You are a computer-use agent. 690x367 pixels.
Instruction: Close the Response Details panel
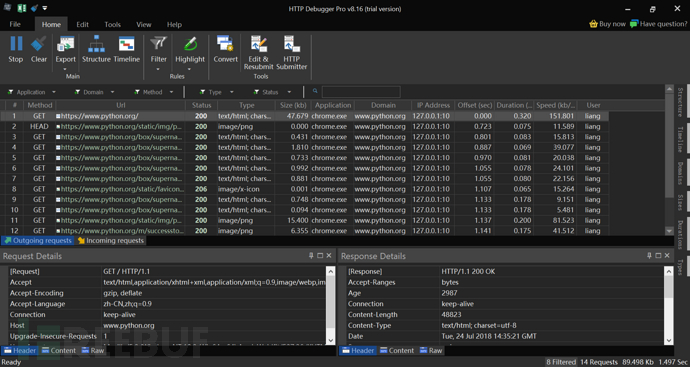[667, 256]
